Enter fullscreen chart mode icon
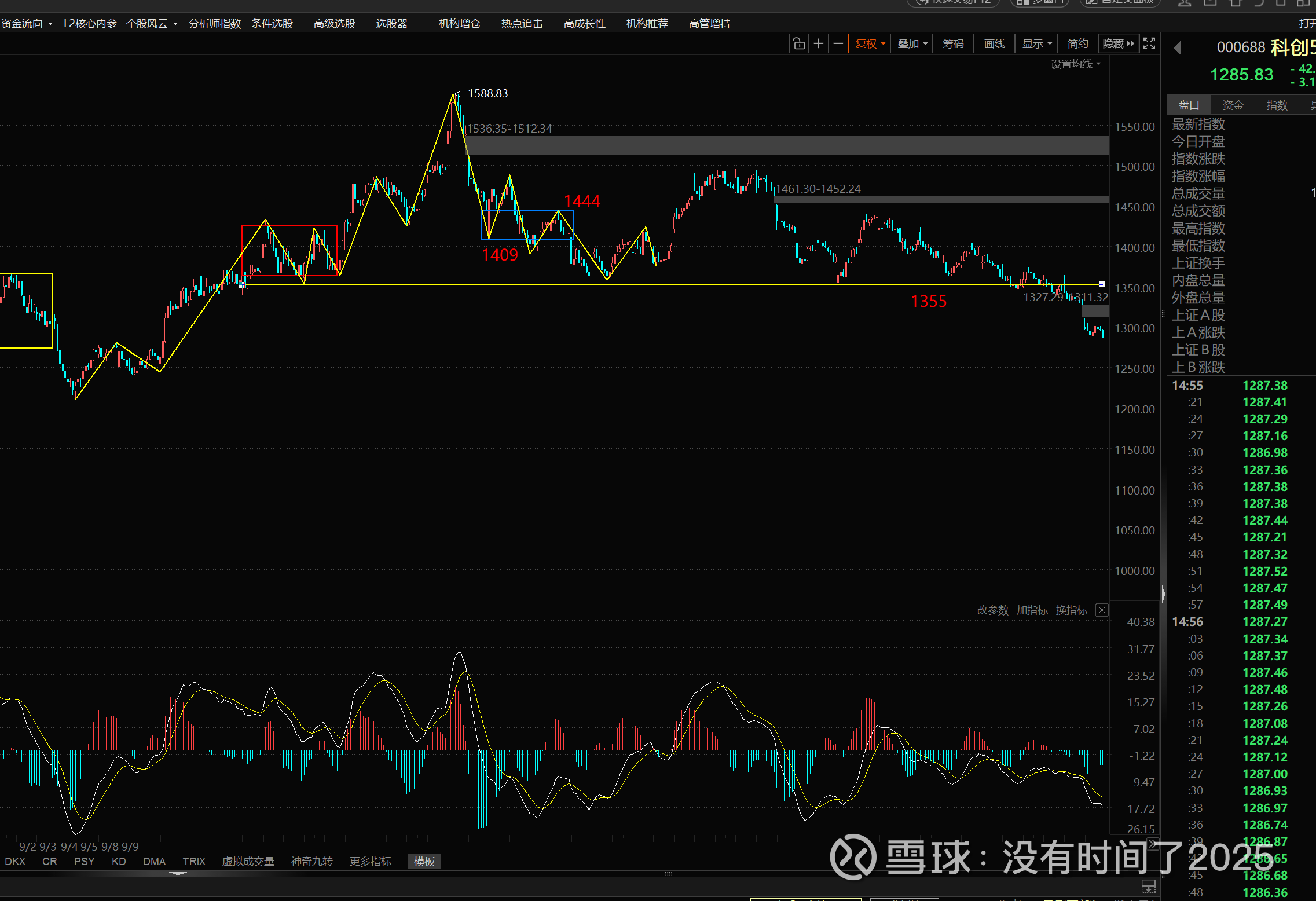1316x901 pixels. pos(1149,44)
